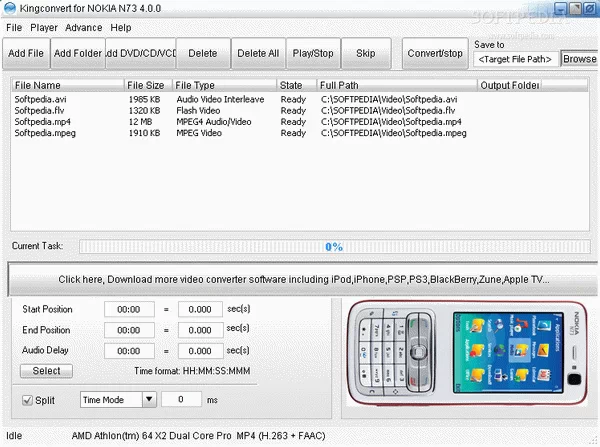Click the Browse button for save path

pos(579,59)
